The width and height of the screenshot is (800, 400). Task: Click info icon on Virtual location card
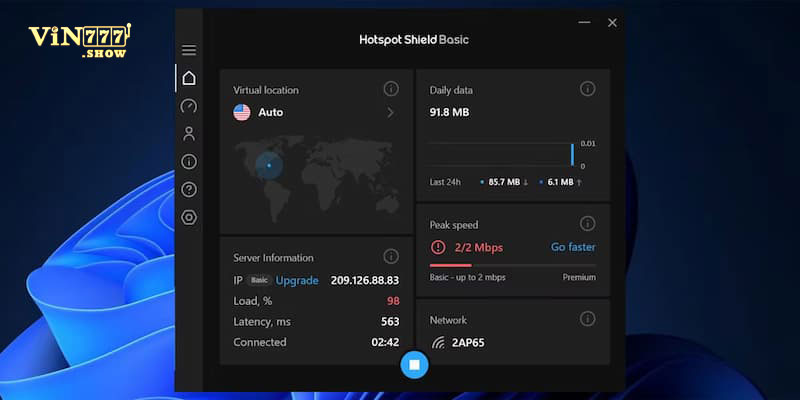[x=391, y=89]
